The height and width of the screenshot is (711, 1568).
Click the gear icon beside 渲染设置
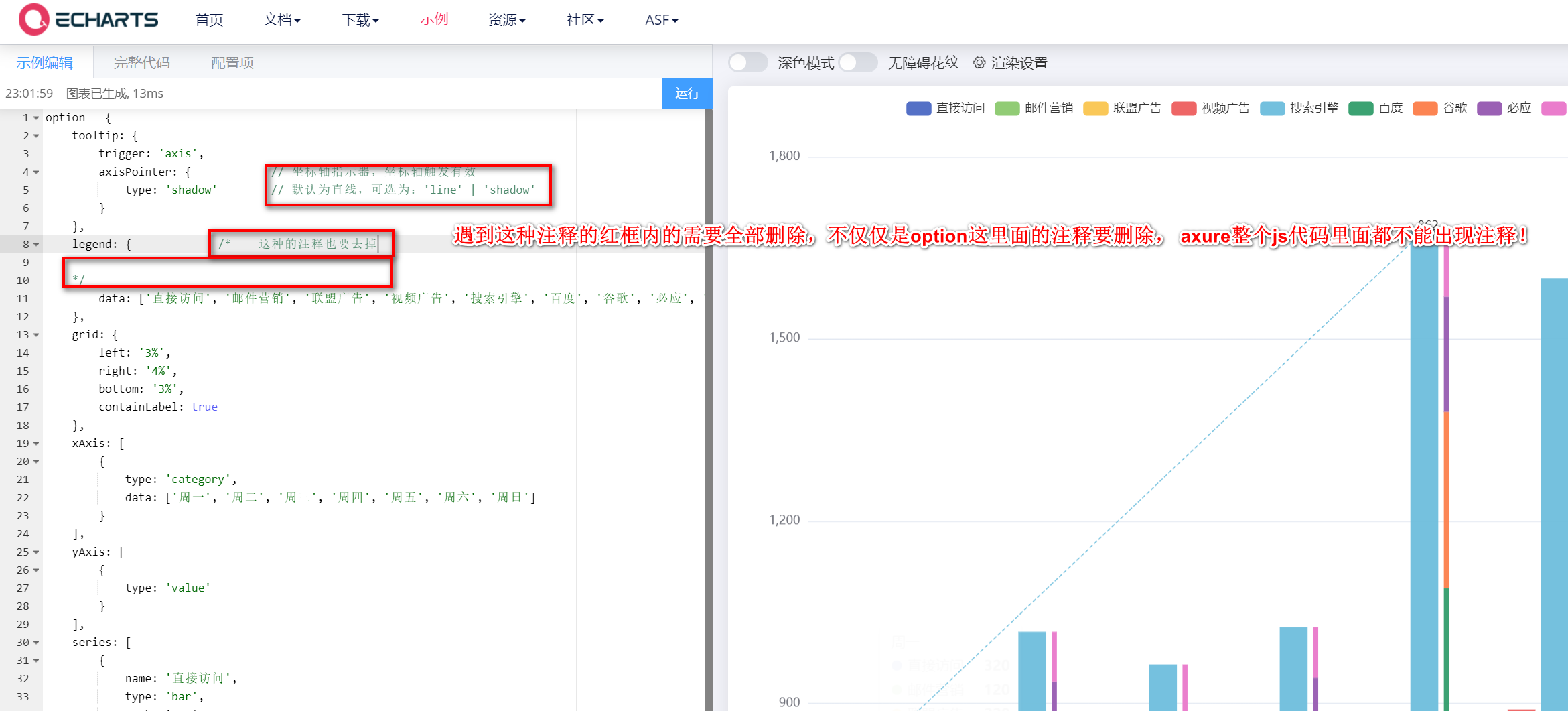pyautogui.click(x=979, y=62)
